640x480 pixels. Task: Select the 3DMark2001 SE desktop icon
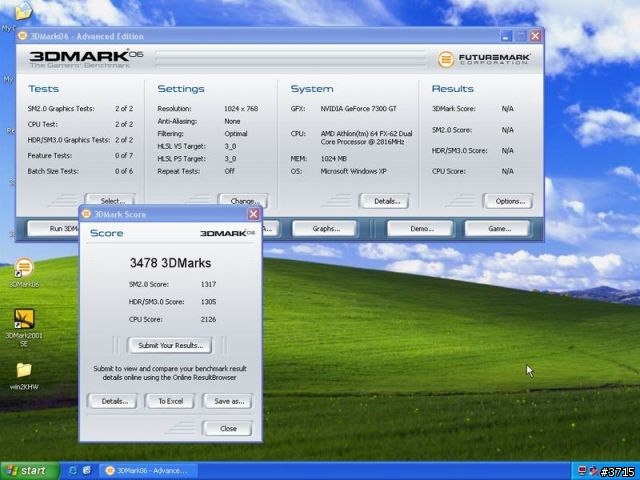24,319
